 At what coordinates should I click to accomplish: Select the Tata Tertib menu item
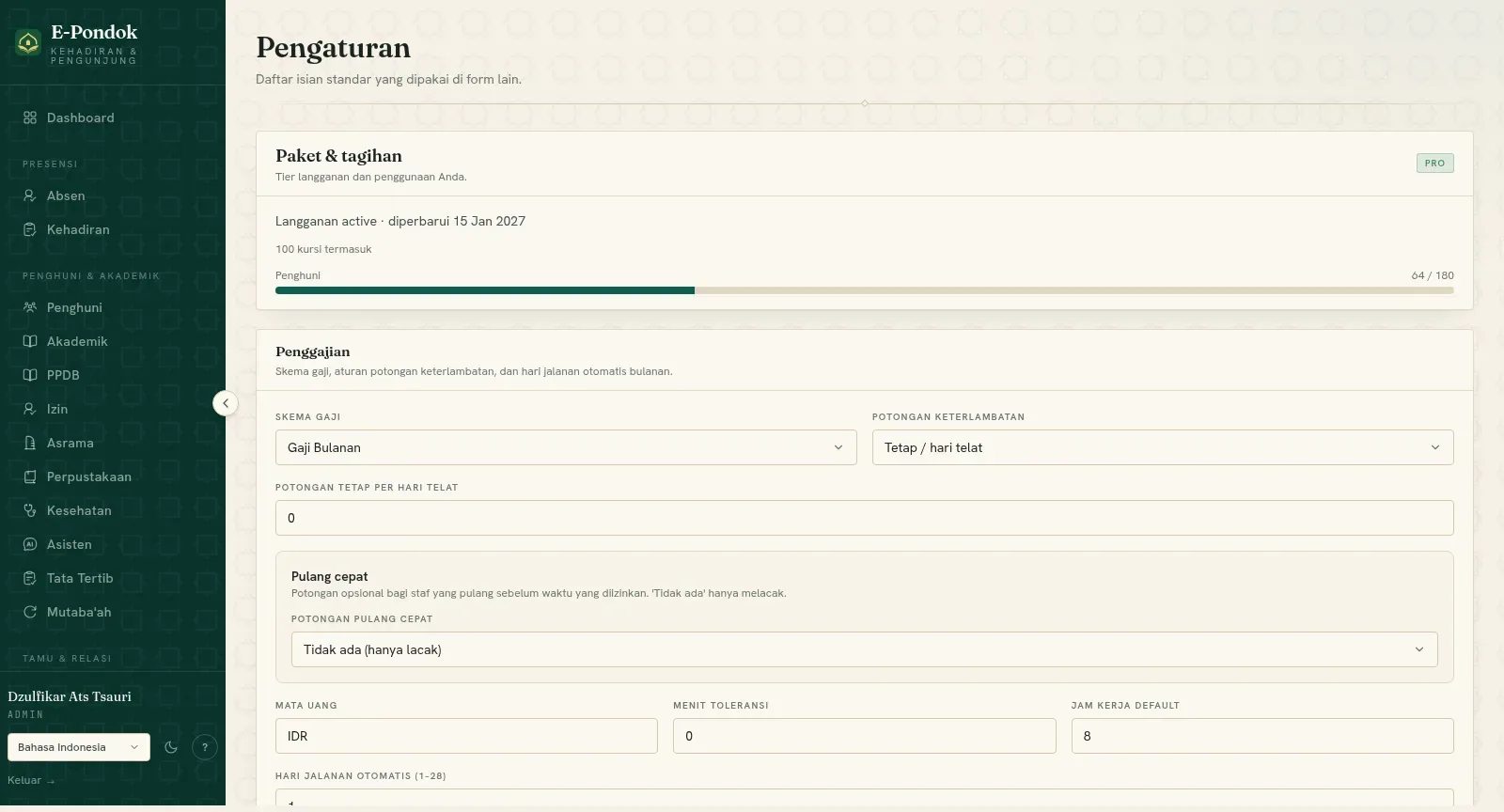tap(113, 578)
